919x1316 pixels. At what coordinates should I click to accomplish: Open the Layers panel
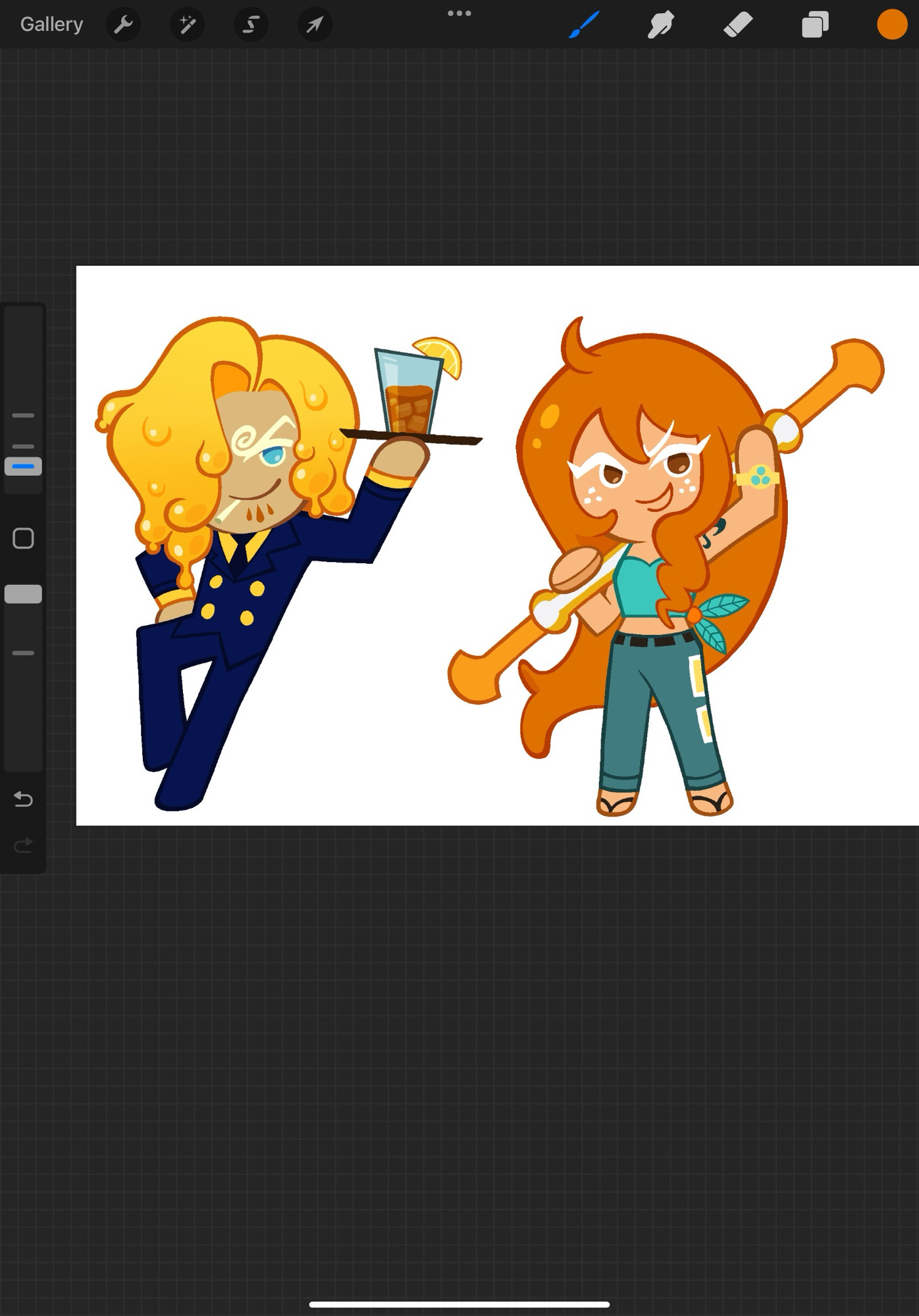[x=814, y=24]
